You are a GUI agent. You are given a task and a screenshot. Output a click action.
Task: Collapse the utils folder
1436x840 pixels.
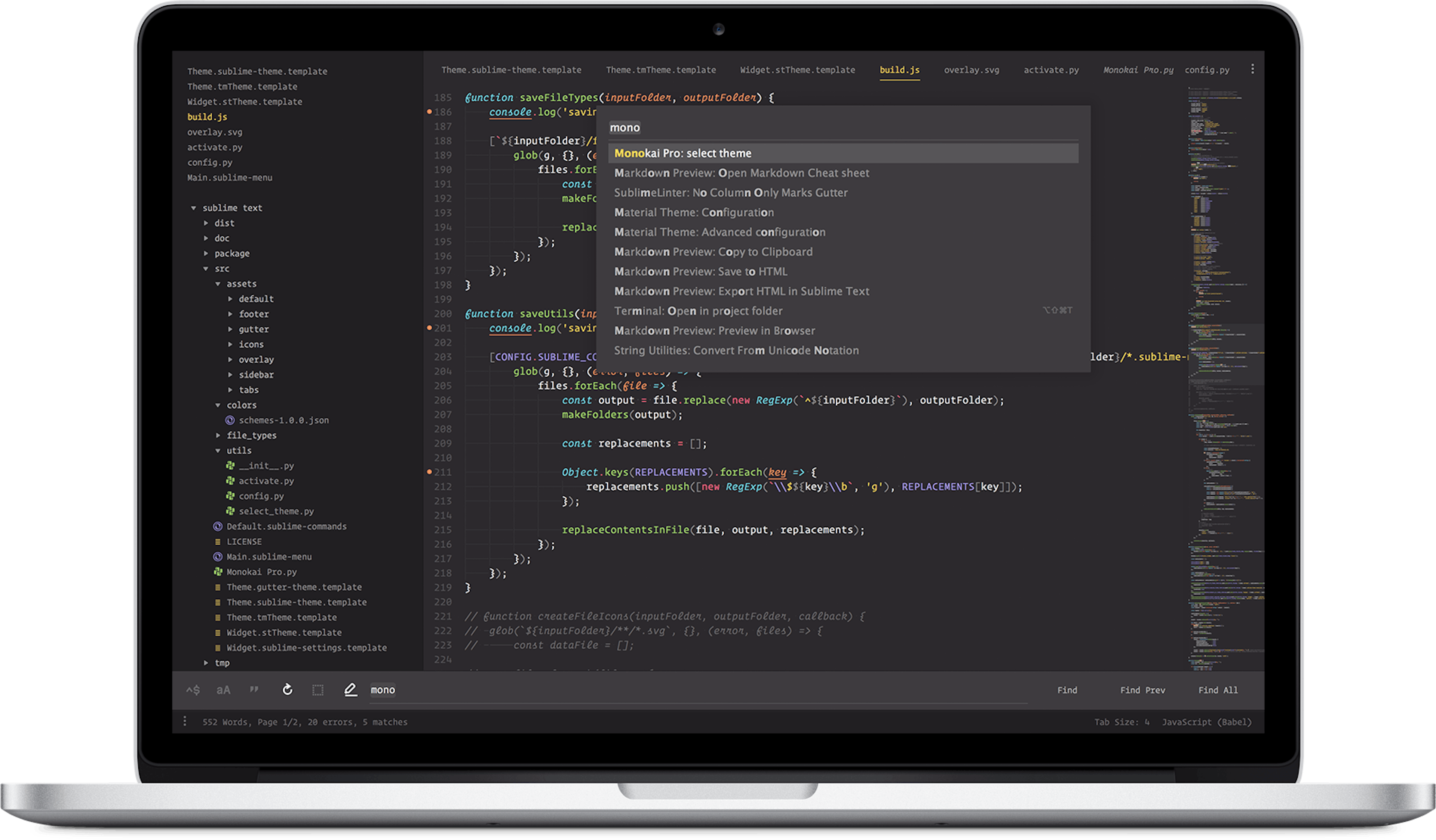[218, 450]
